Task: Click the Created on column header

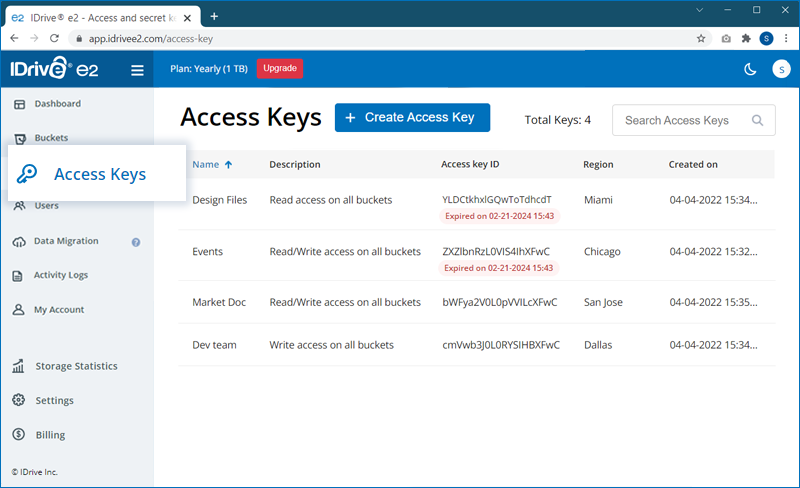Action: point(693,164)
